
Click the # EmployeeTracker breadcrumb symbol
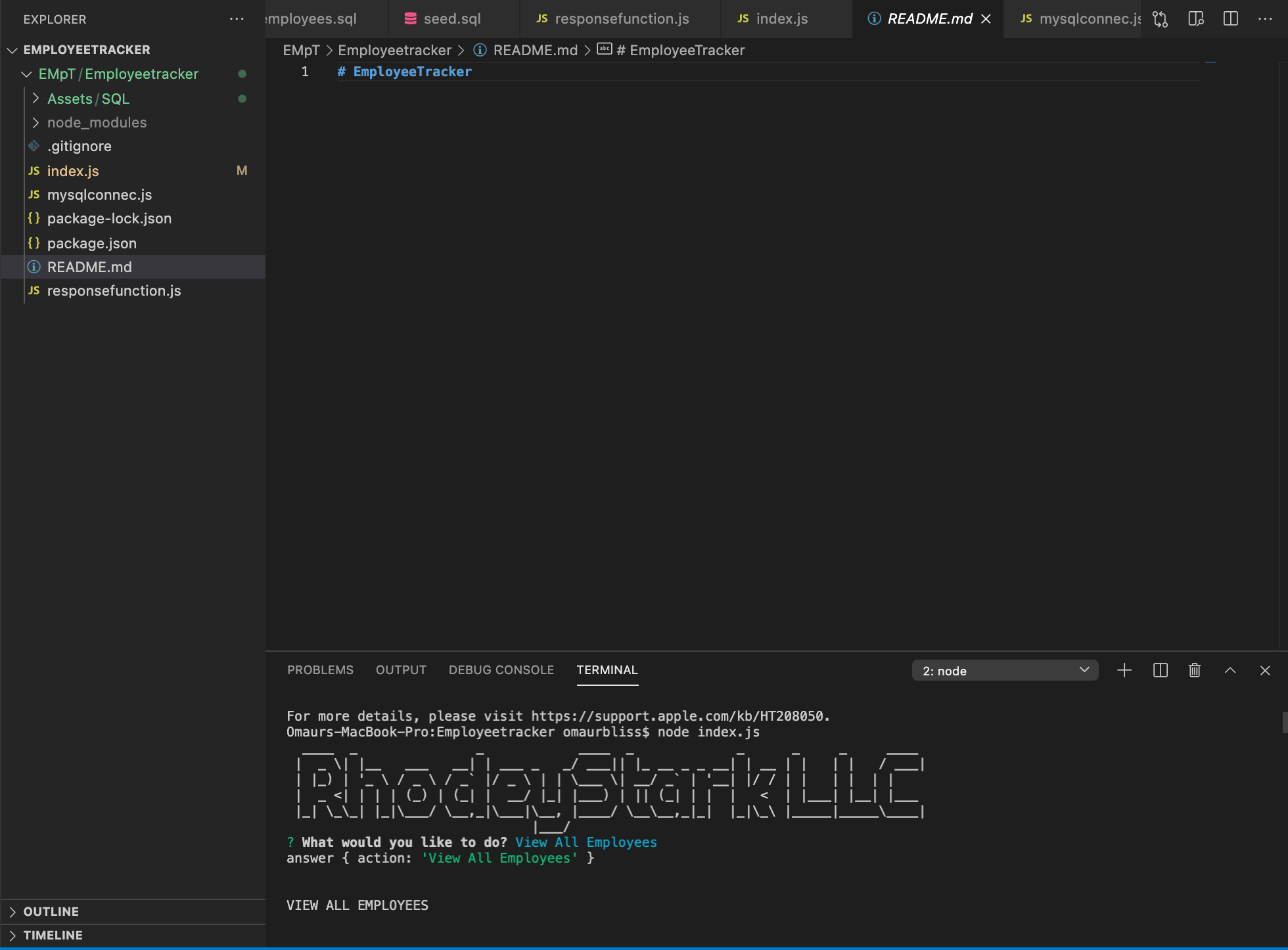(x=680, y=50)
